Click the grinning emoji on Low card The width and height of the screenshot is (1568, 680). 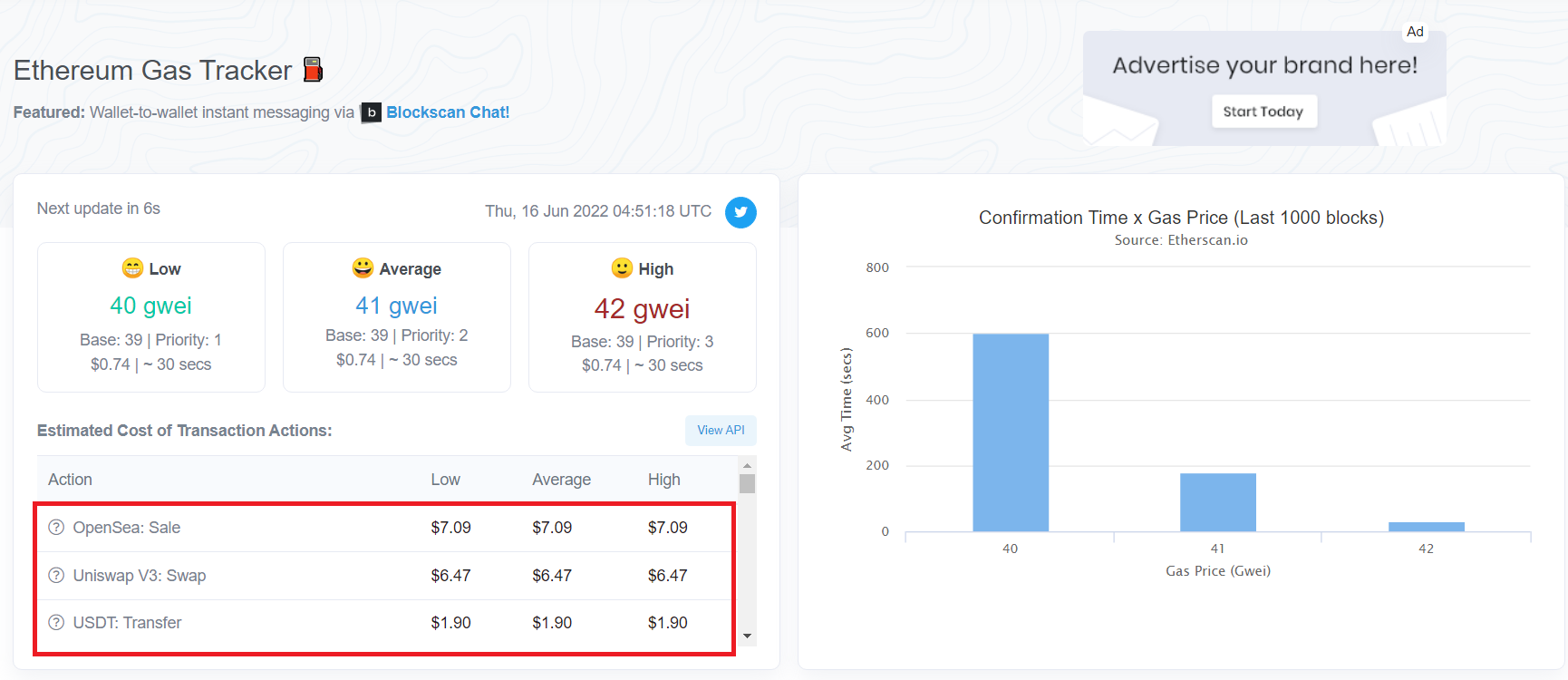click(x=132, y=268)
